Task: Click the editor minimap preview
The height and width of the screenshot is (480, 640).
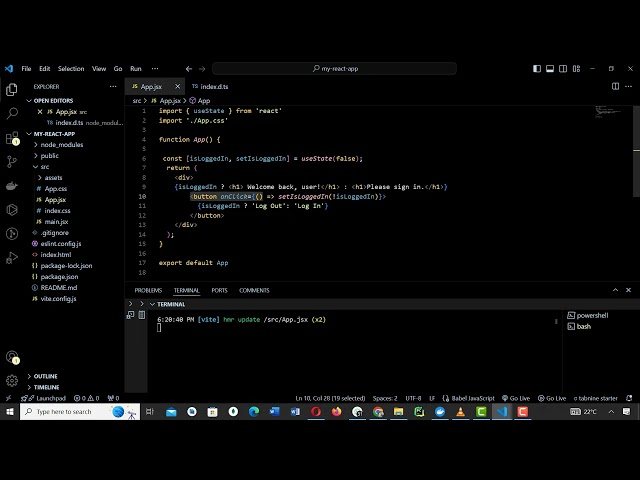Action: 608,111
